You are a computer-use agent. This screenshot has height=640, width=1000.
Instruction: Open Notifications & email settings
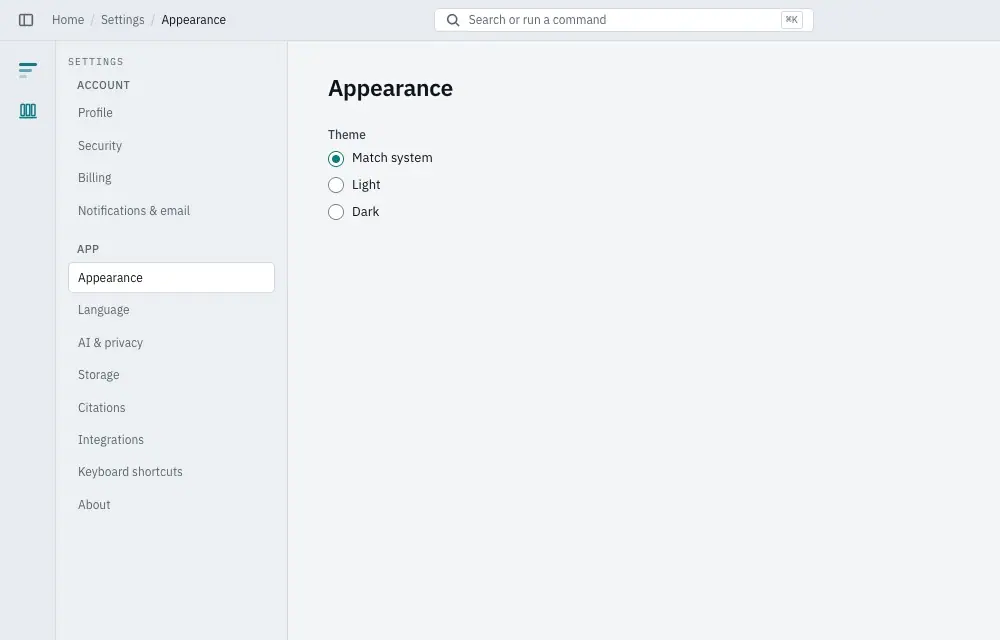pos(171,211)
